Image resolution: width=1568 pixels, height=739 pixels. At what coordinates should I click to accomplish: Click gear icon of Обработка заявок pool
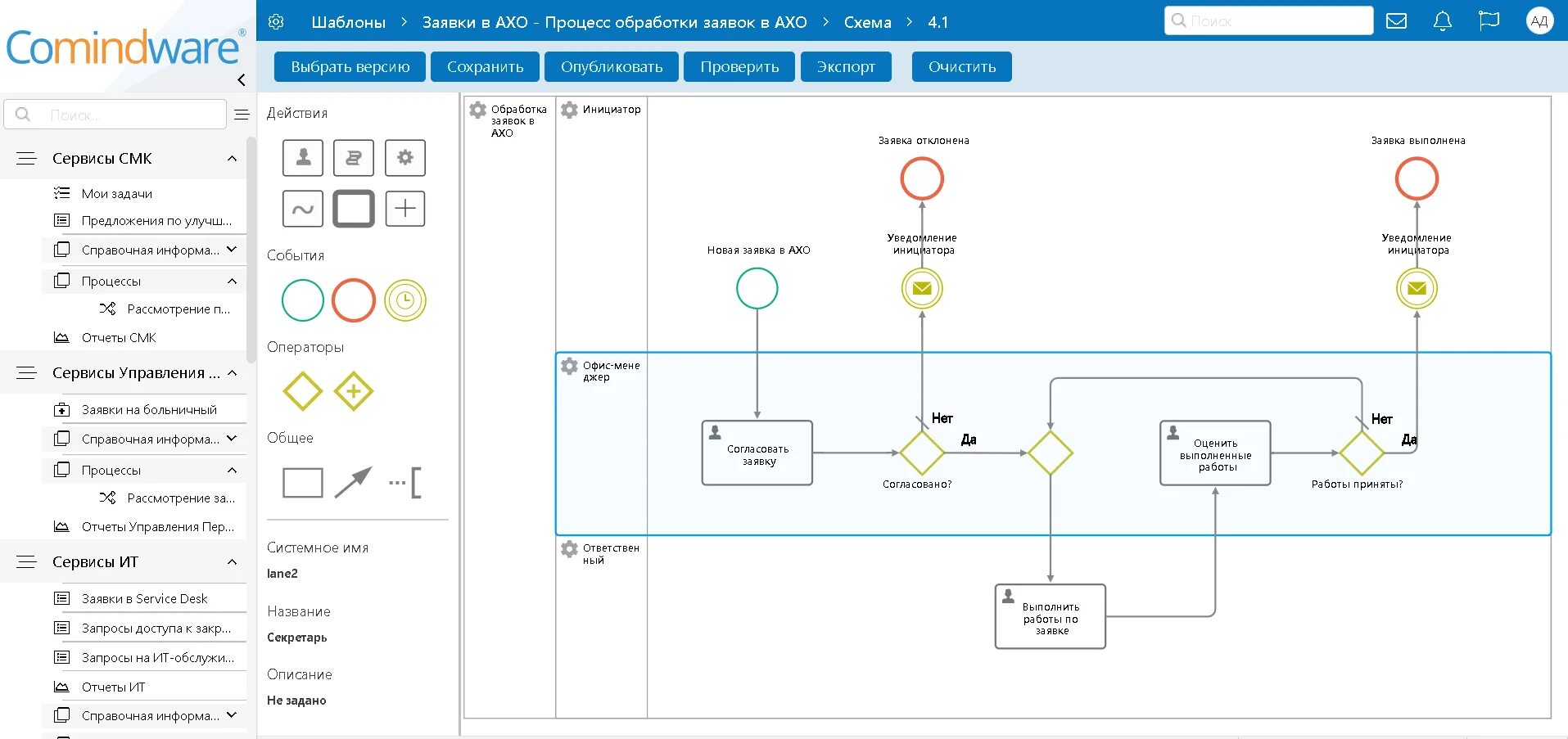(x=477, y=110)
